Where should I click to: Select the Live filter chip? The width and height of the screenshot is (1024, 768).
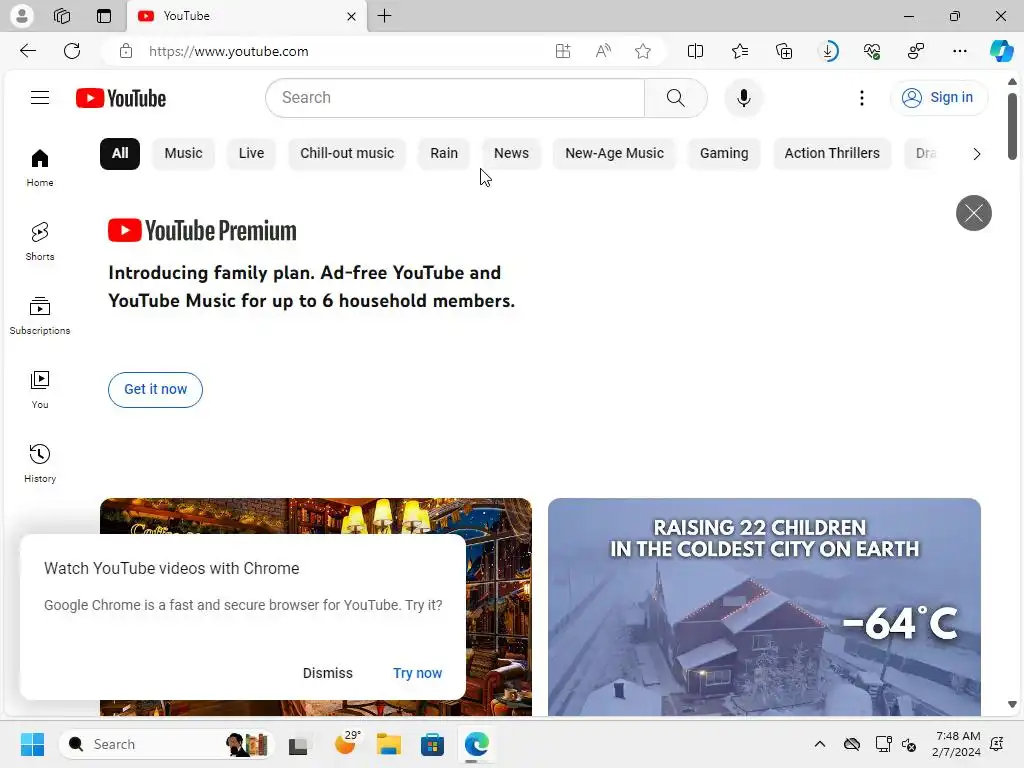tap(251, 153)
